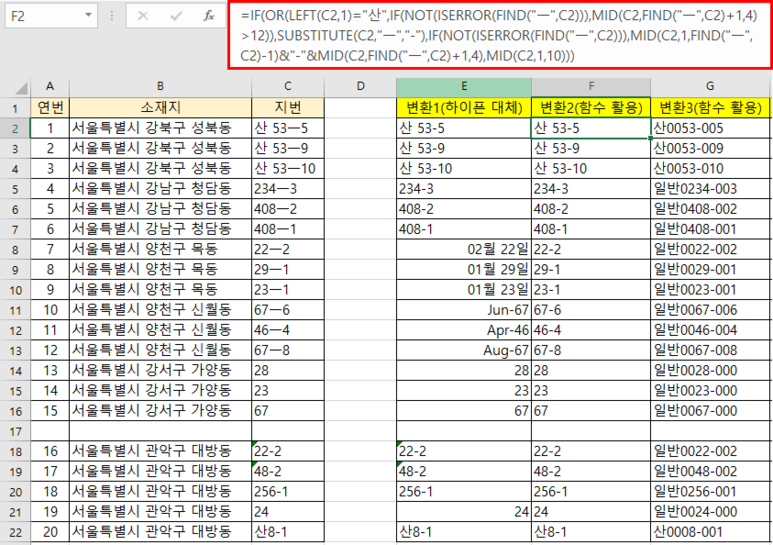
Task: Select cell C5 containing 234—3
Action: [x=288, y=189]
